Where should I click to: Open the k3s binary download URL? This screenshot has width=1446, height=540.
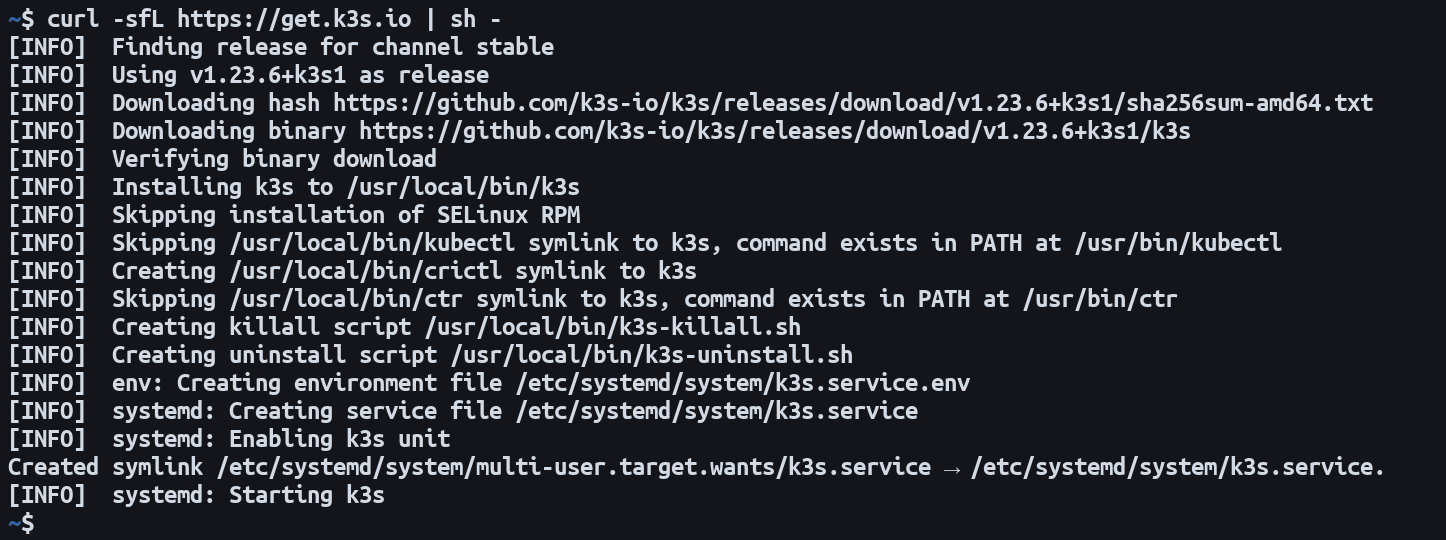[x=775, y=130]
